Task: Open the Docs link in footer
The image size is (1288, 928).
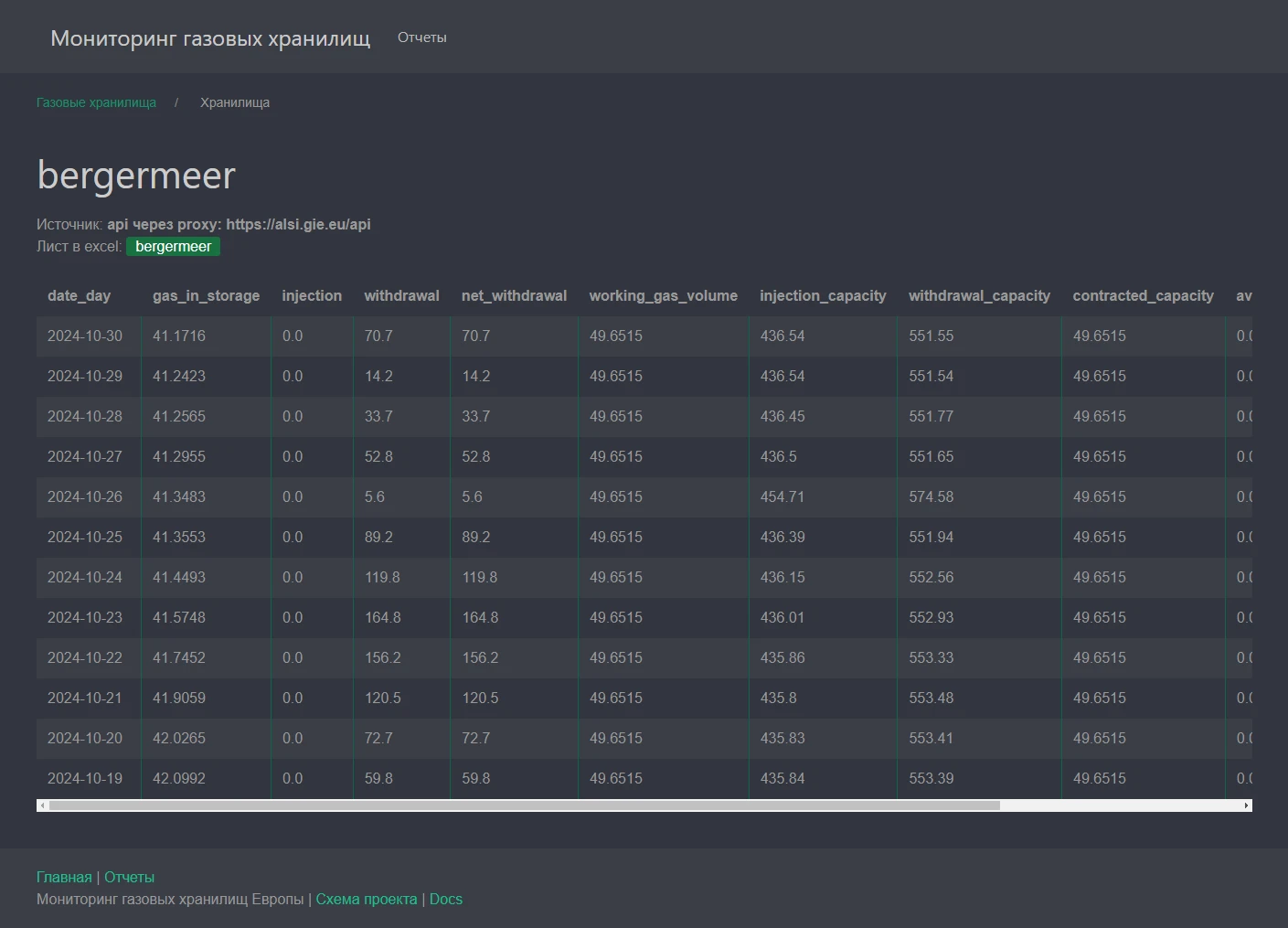Action: 446,899
